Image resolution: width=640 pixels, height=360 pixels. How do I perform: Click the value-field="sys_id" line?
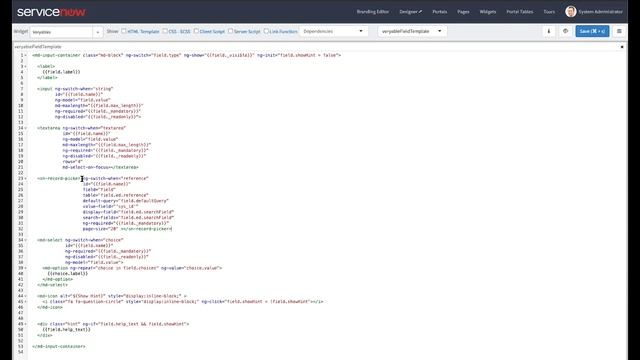tap(110, 207)
